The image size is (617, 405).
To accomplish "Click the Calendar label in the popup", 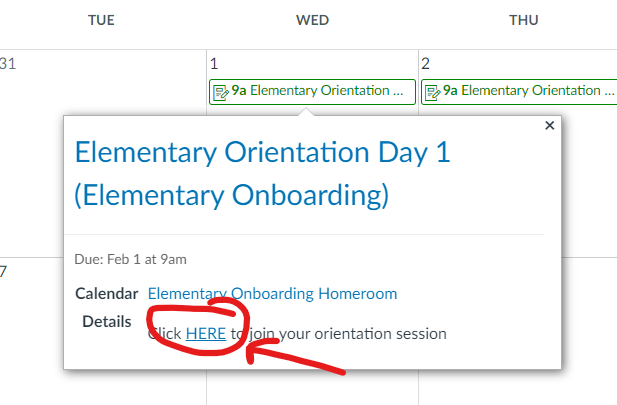I will 106,294.
